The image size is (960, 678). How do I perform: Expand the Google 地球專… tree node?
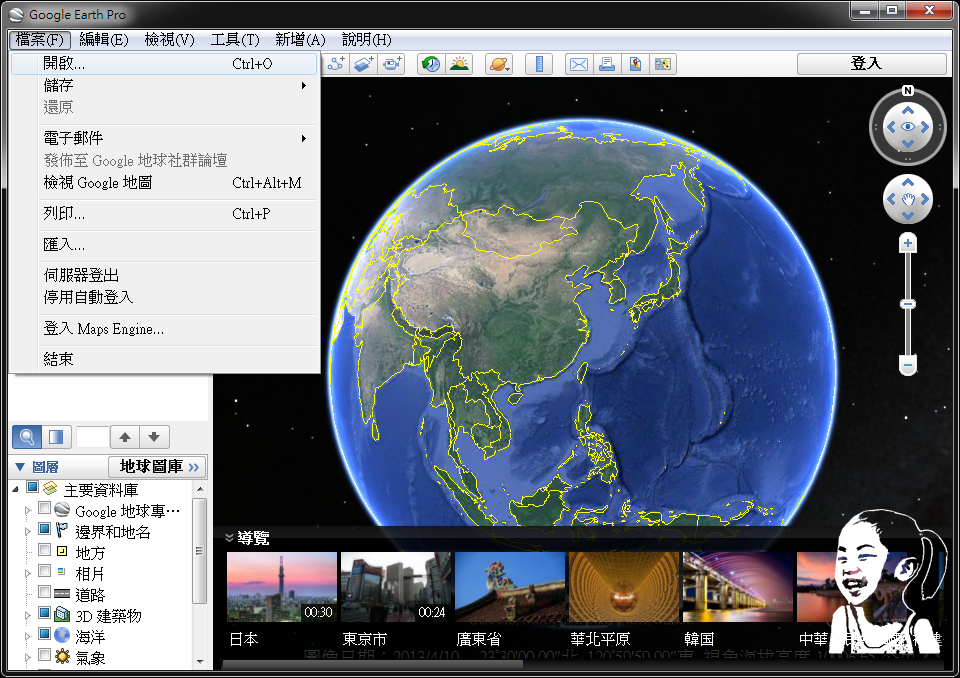[28, 510]
